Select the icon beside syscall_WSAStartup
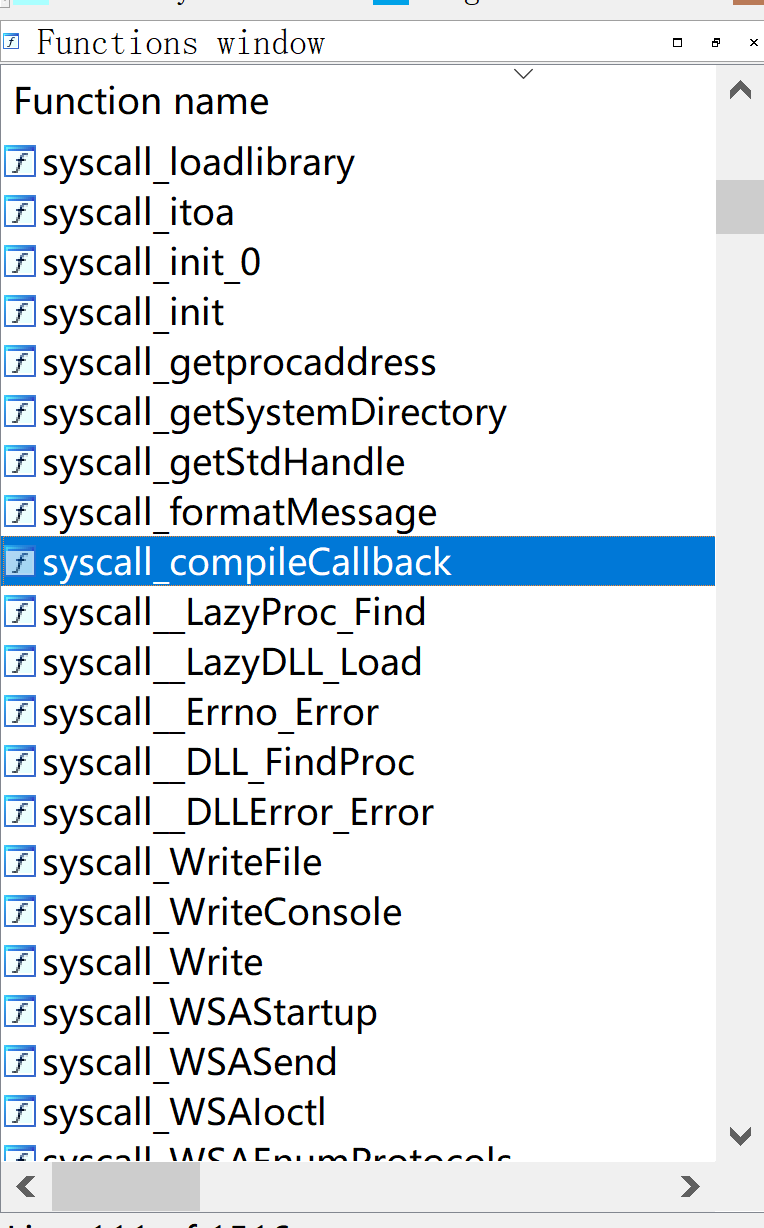Image resolution: width=764 pixels, height=1228 pixels. [x=20, y=1012]
